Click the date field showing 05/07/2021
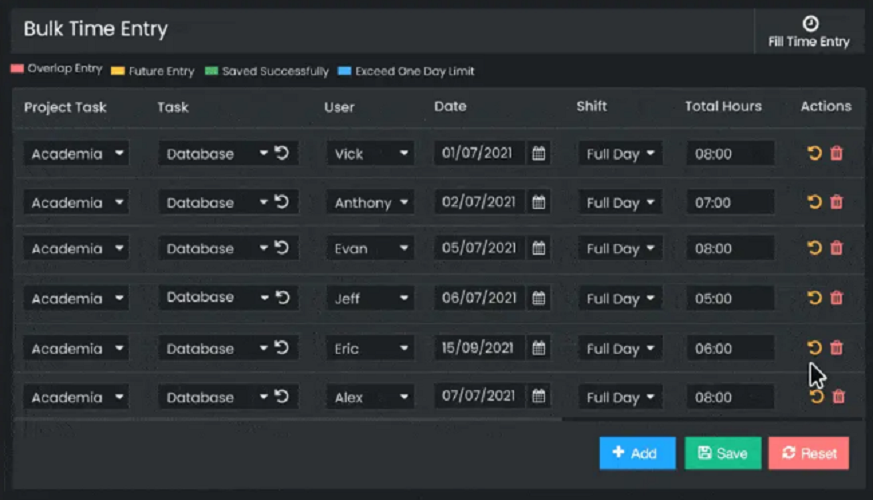The height and width of the screenshot is (500, 873). tap(479, 249)
